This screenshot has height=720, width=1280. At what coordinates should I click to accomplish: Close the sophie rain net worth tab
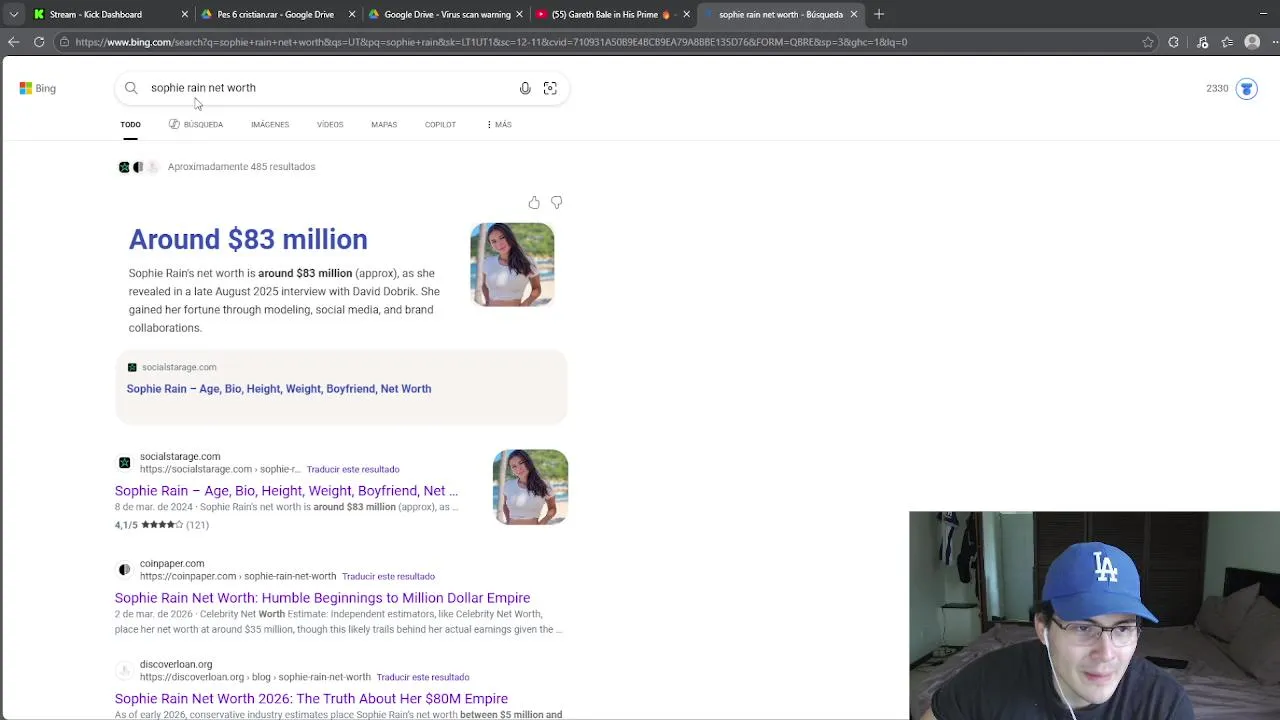tap(854, 14)
